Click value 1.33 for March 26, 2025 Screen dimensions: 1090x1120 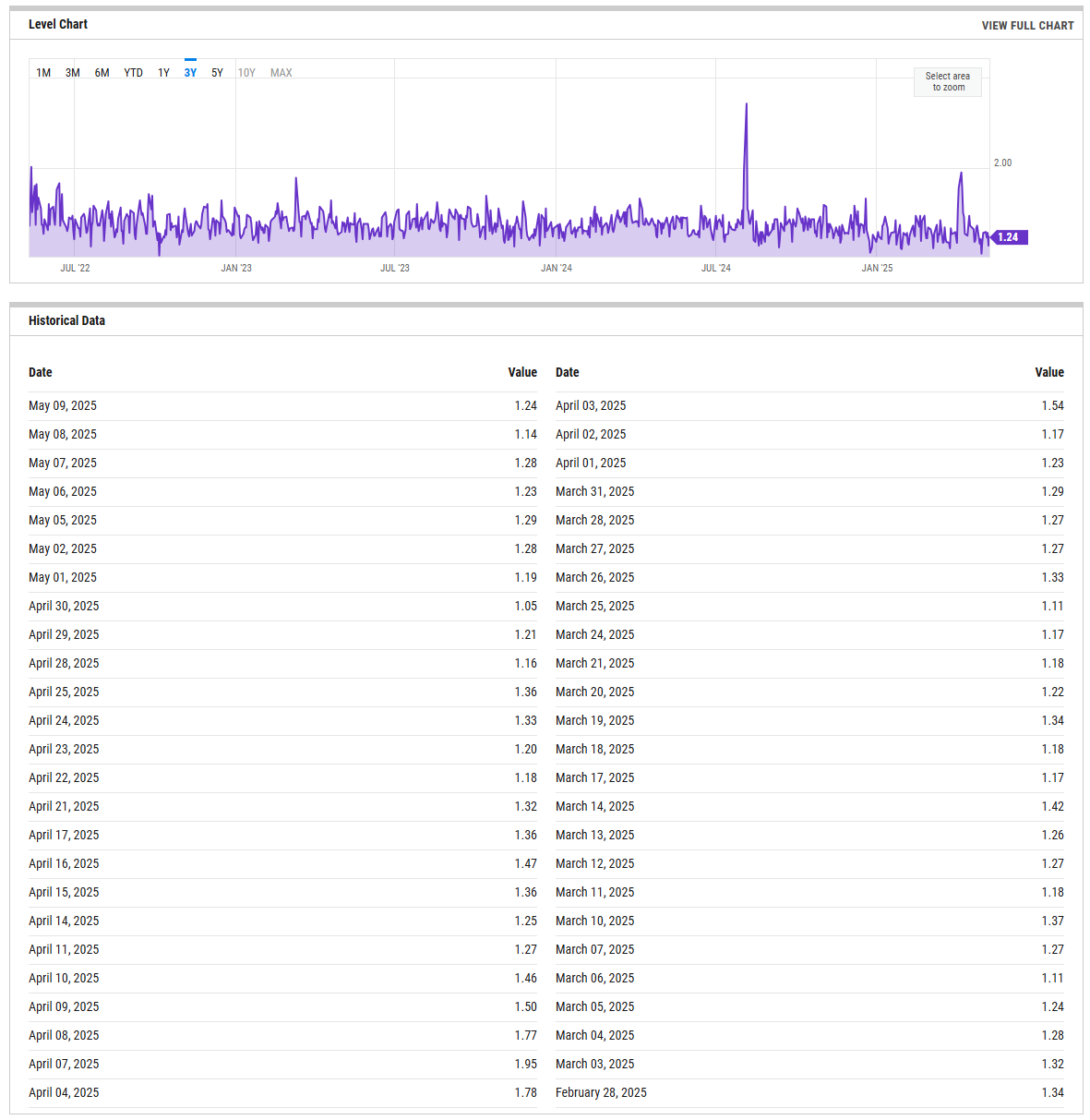tap(1053, 577)
